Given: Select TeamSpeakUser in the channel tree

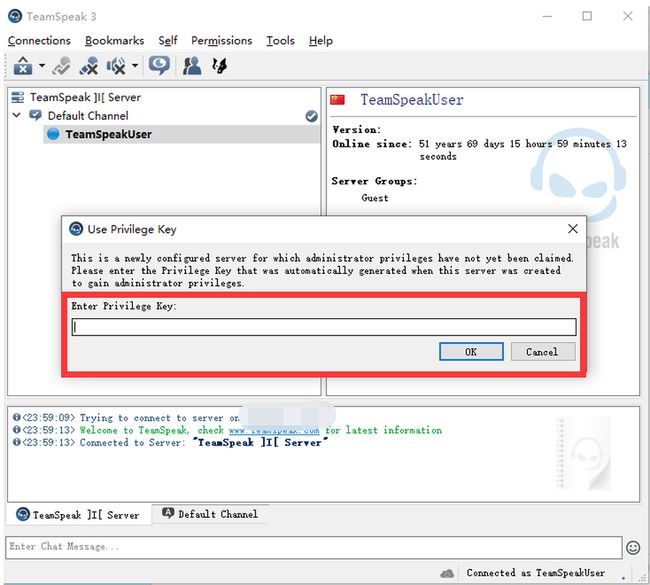Looking at the screenshot, I should click(108, 134).
